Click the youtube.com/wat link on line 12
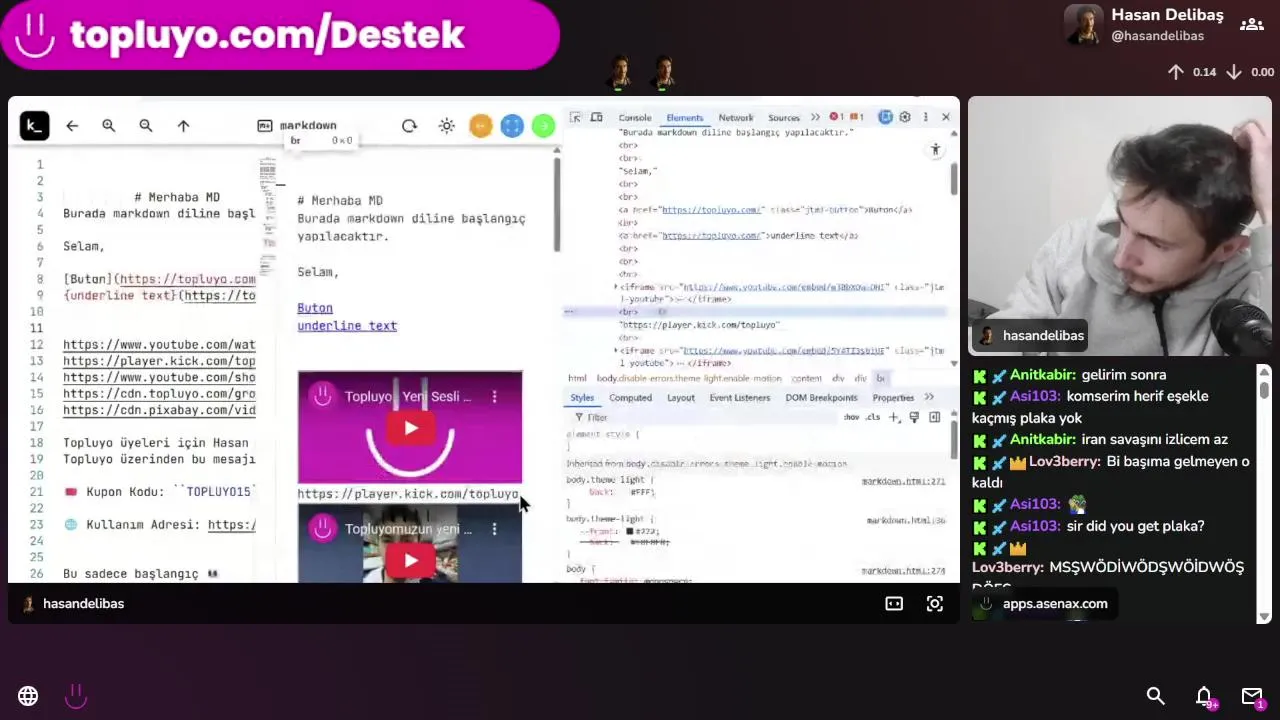1280x720 pixels. (159, 345)
